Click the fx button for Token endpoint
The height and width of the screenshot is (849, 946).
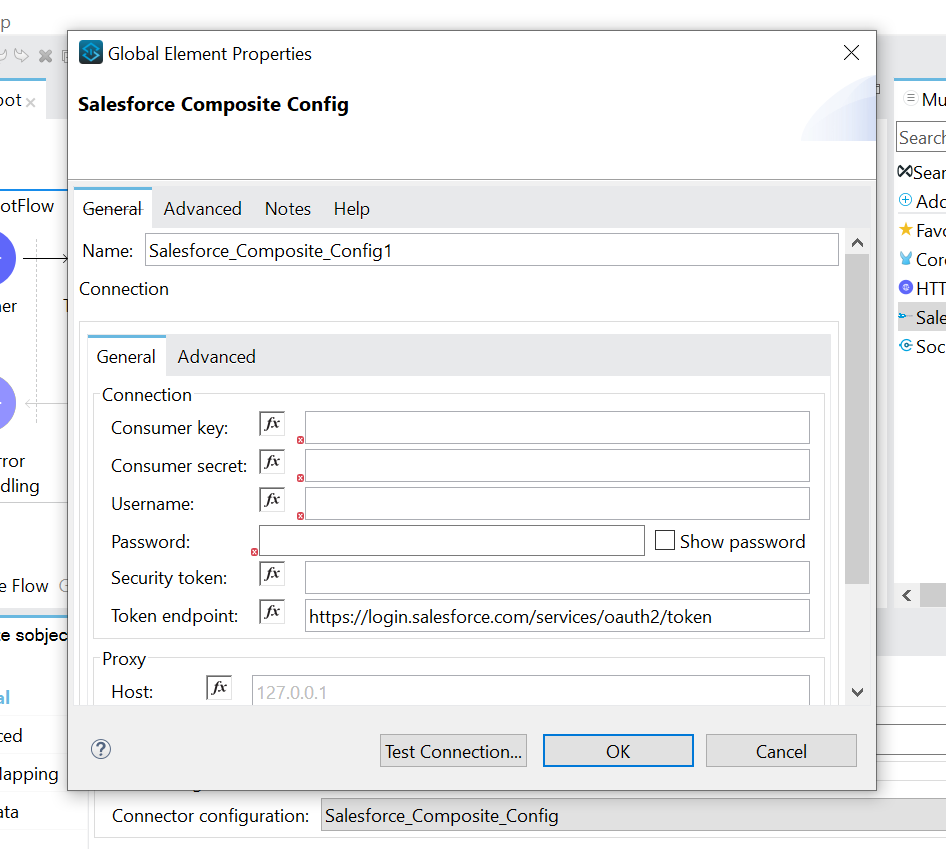(272, 612)
